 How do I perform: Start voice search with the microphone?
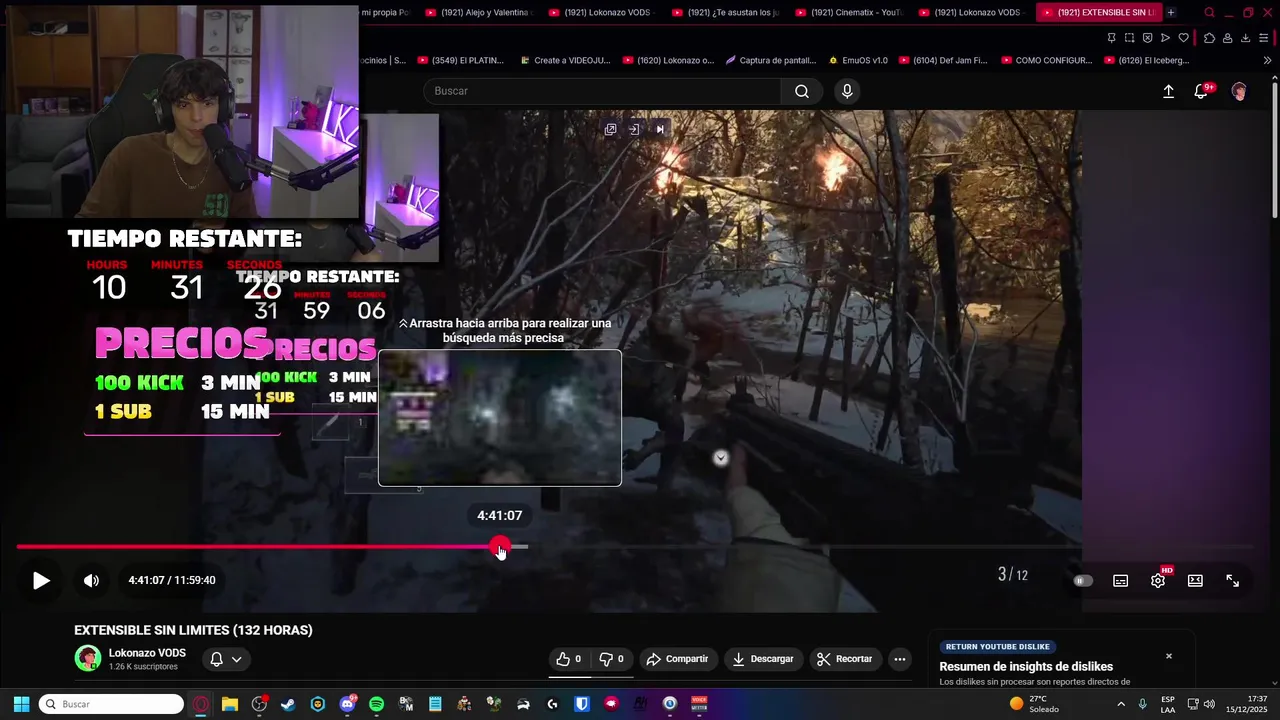coord(847,91)
